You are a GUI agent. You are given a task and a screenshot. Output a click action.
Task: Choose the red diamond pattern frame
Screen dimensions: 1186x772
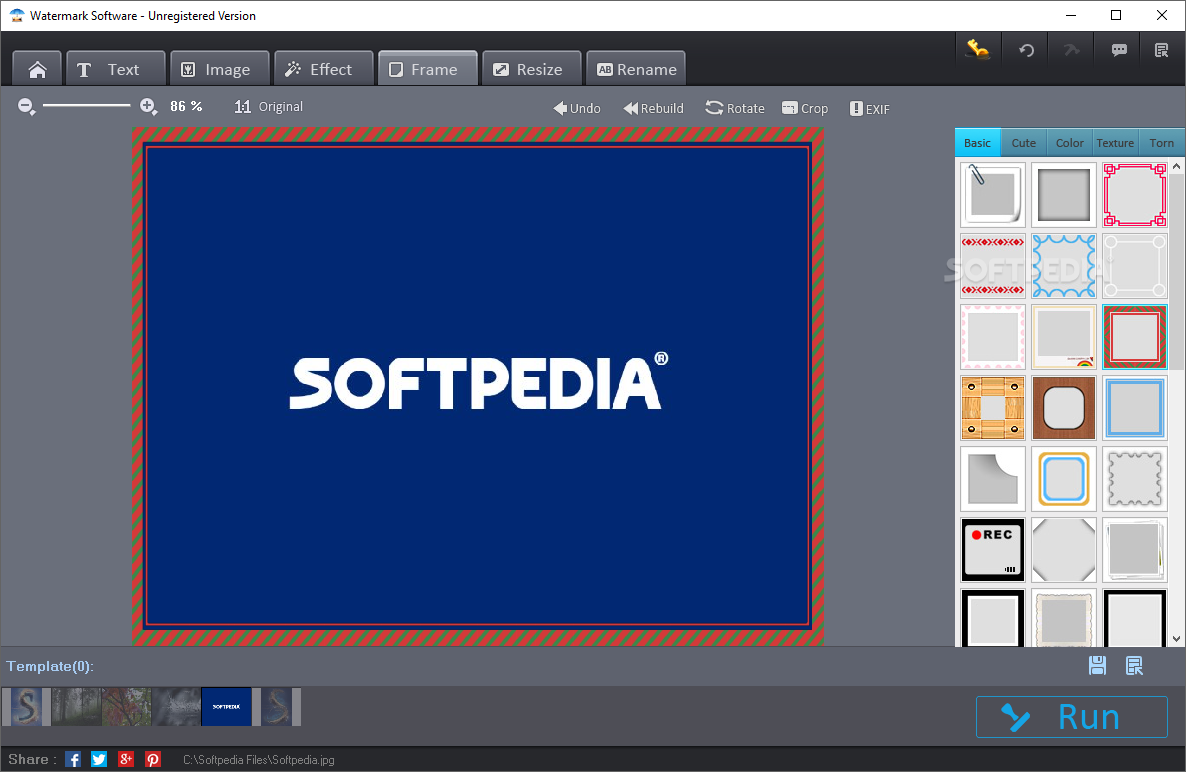(992, 265)
